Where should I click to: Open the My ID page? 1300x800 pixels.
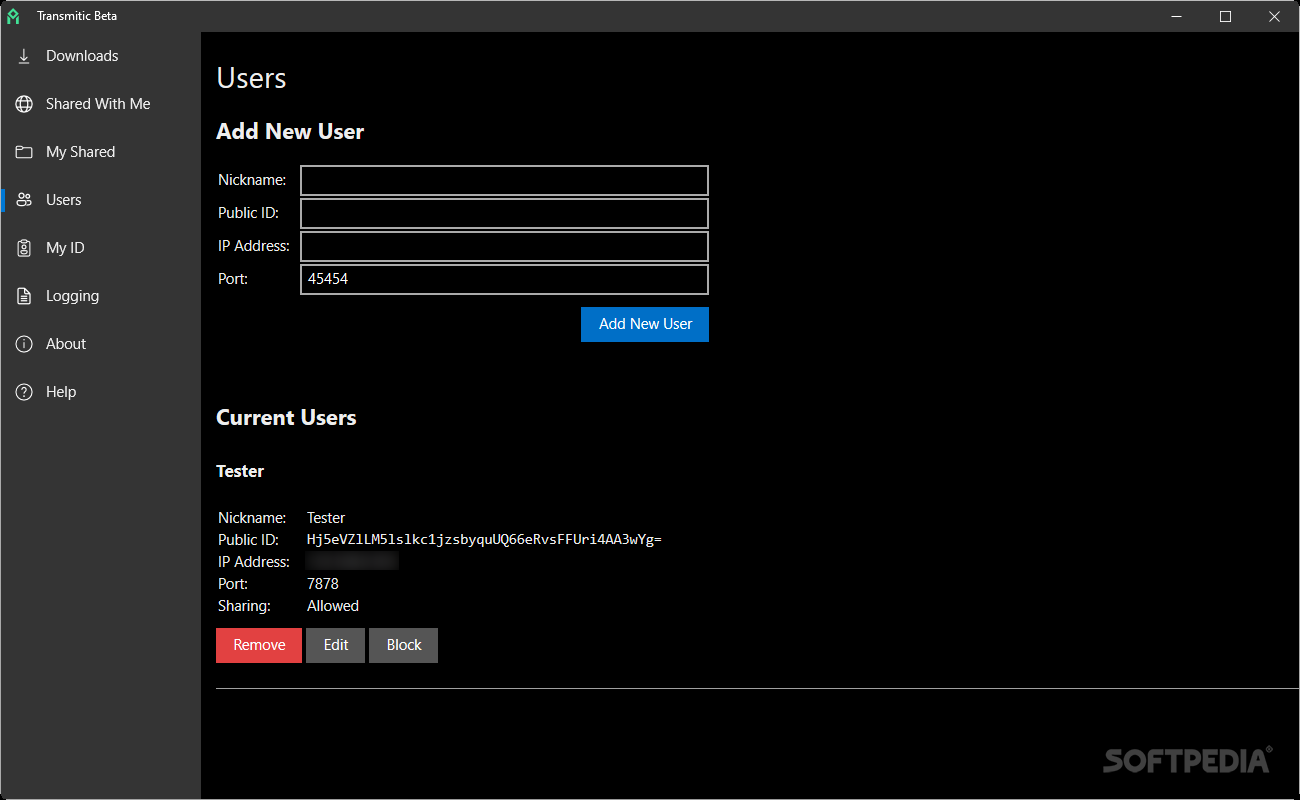click(100, 248)
